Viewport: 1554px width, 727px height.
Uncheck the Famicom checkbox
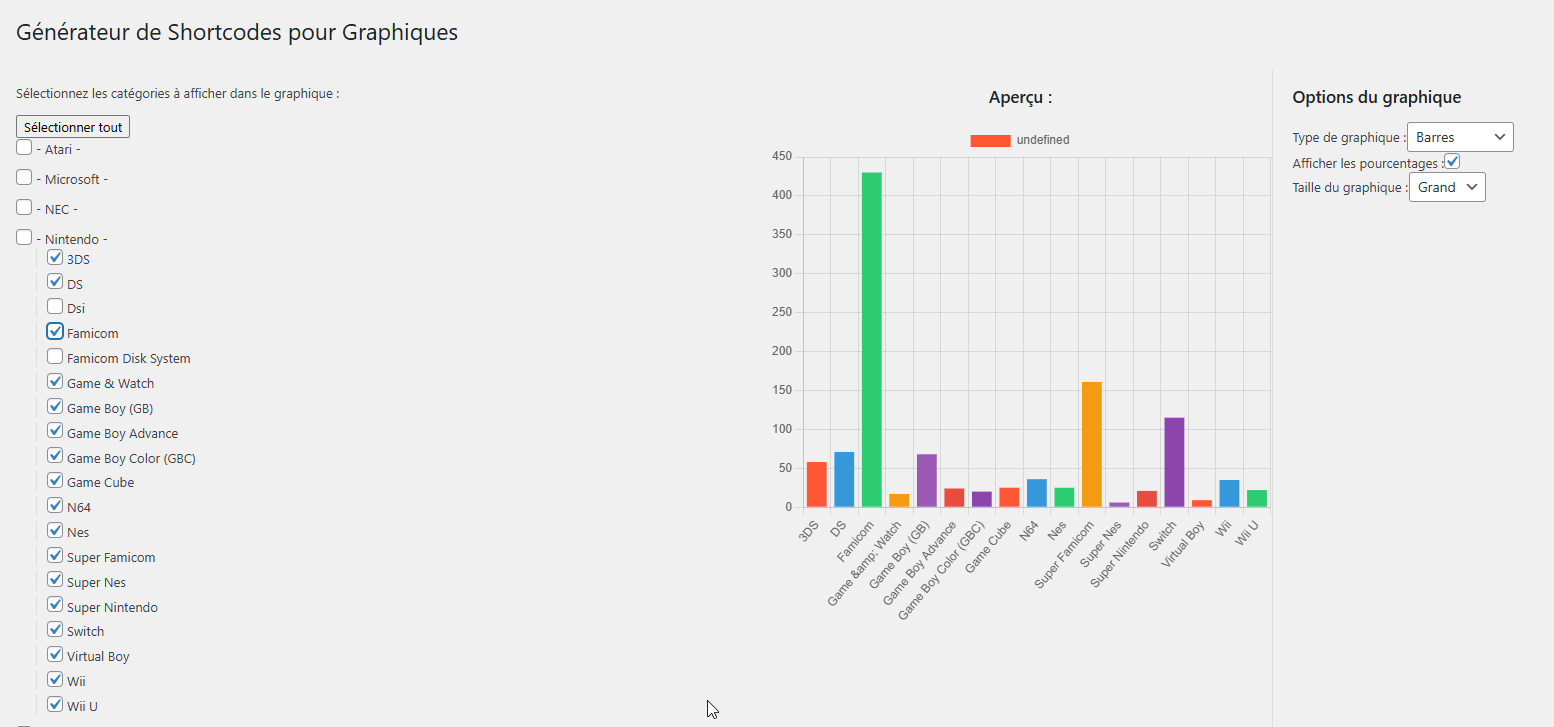[x=55, y=332]
